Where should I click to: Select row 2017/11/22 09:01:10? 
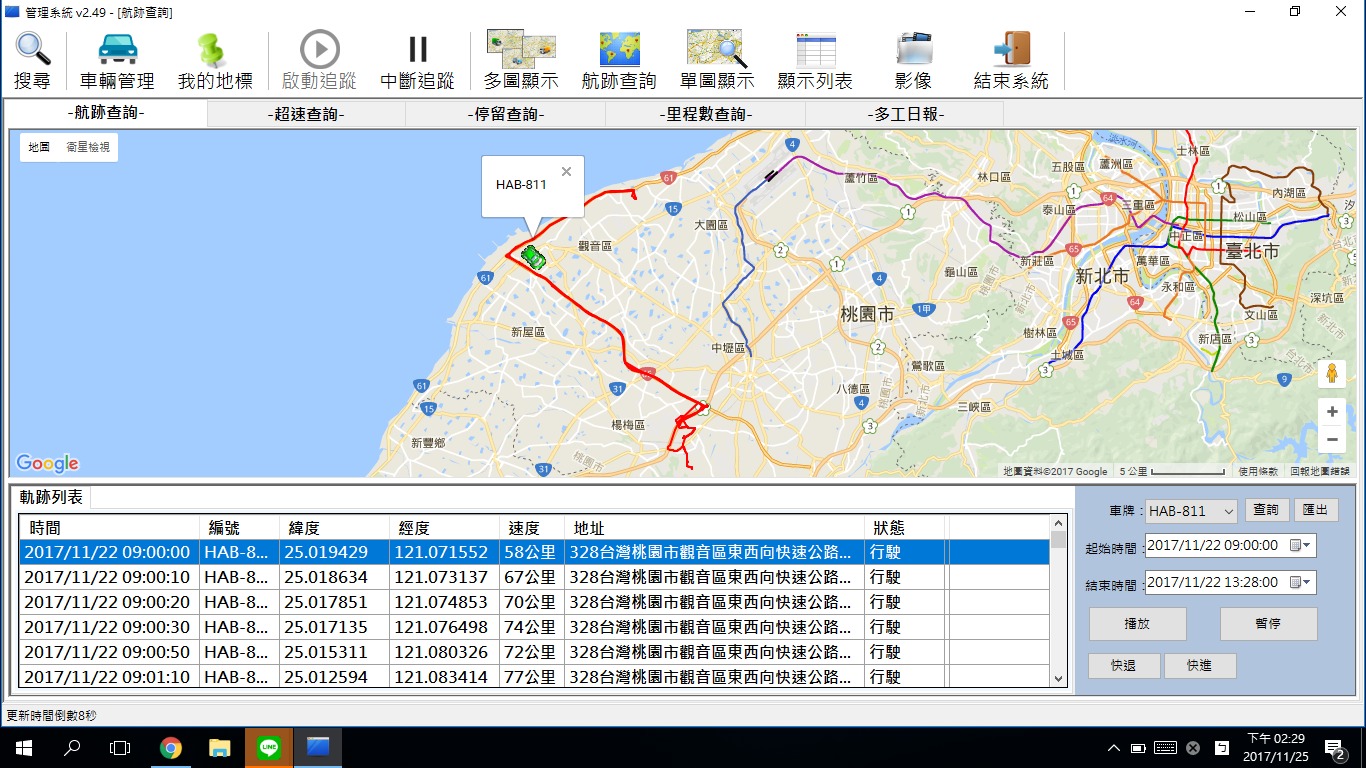pos(535,676)
